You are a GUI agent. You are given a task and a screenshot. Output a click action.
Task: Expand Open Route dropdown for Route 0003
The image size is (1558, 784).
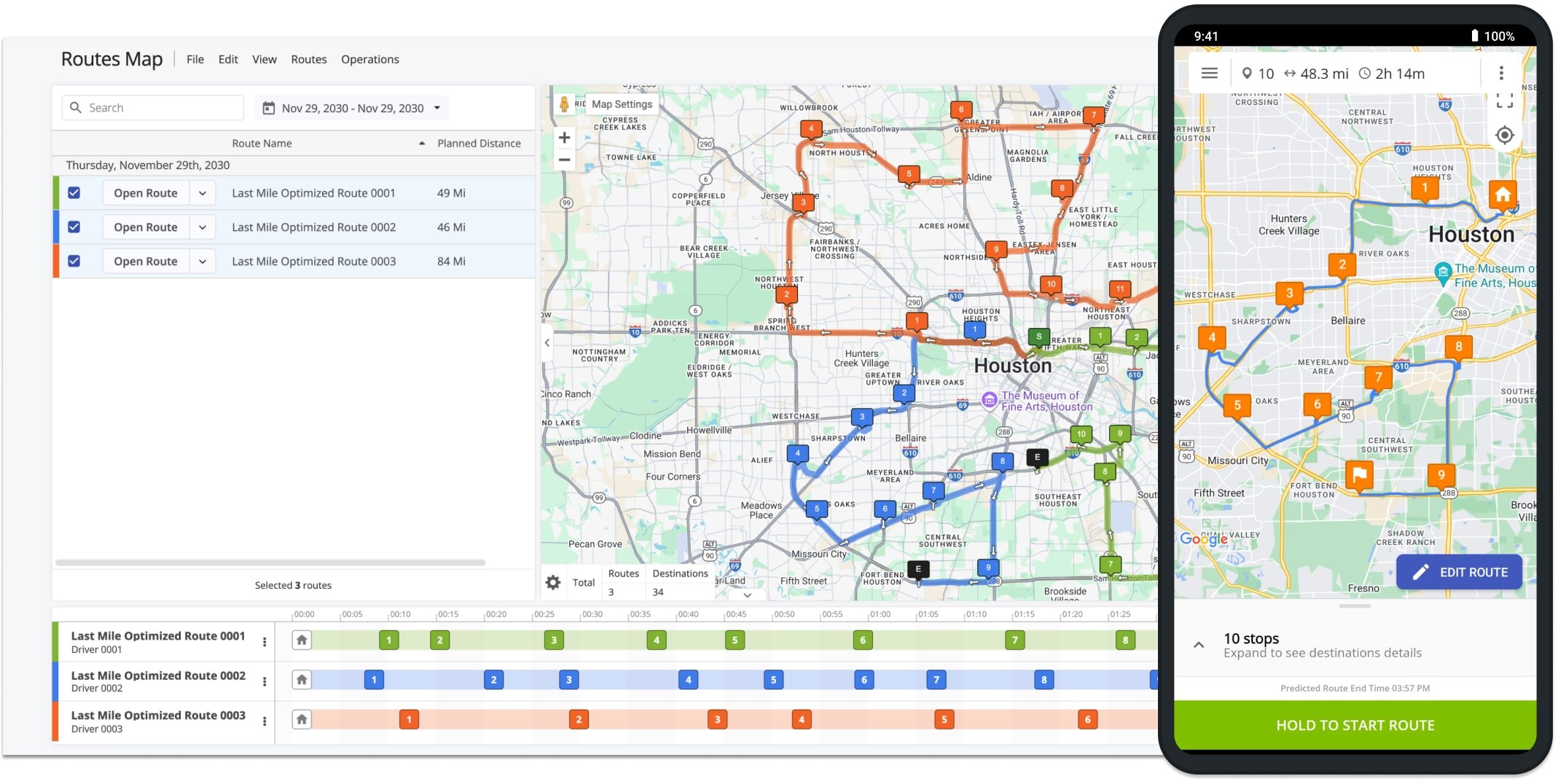point(203,262)
